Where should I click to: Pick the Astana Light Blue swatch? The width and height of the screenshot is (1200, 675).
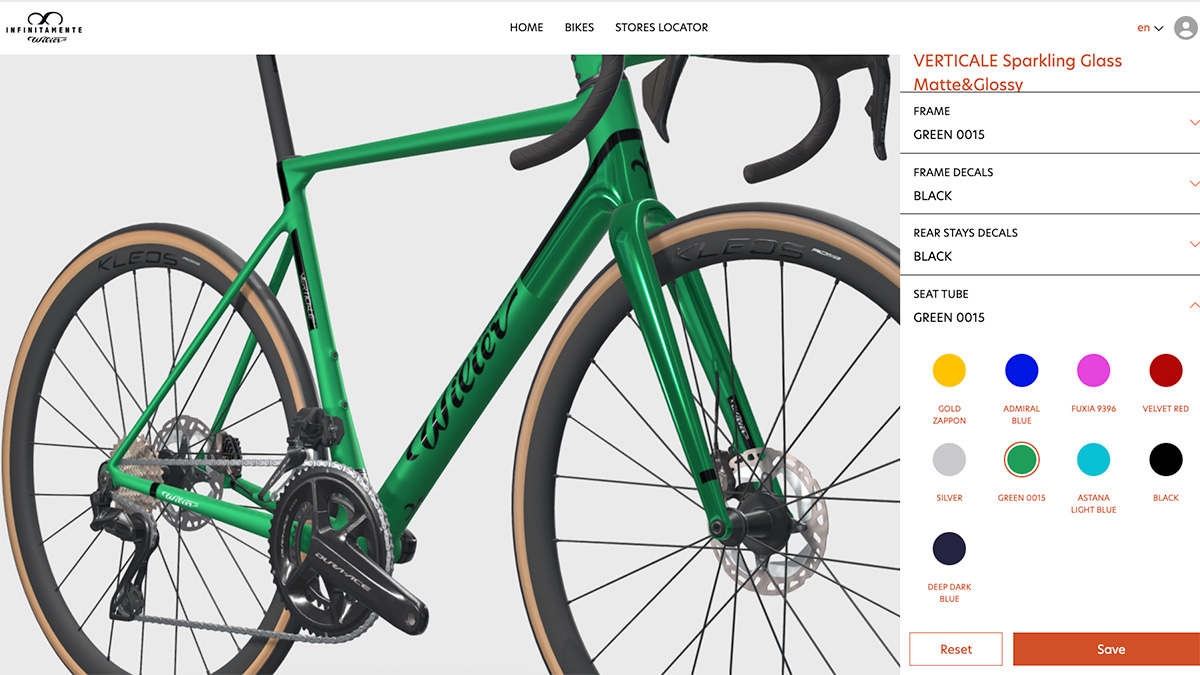tap(1093, 459)
